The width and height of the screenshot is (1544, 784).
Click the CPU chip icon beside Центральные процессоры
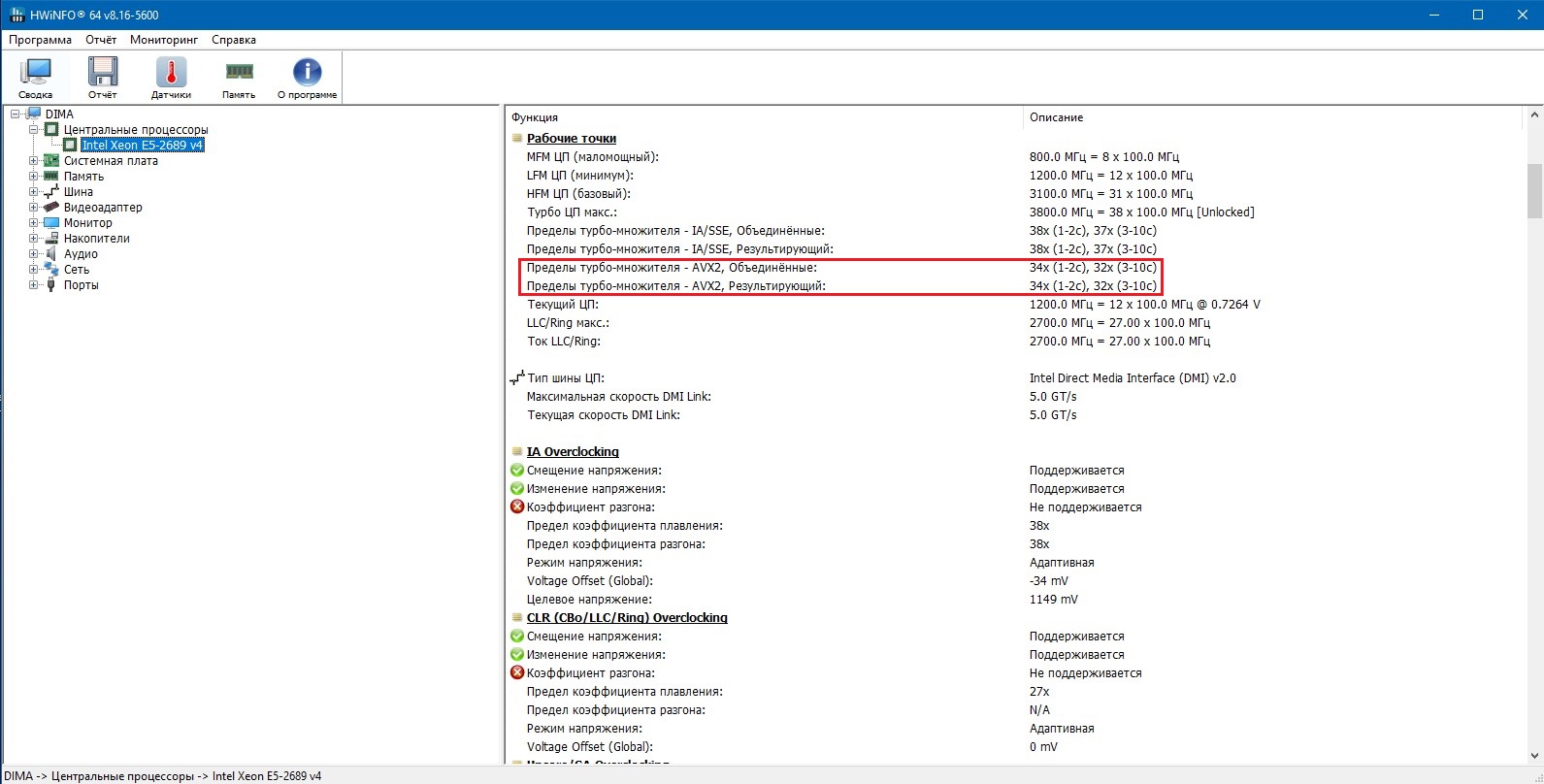[x=52, y=130]
